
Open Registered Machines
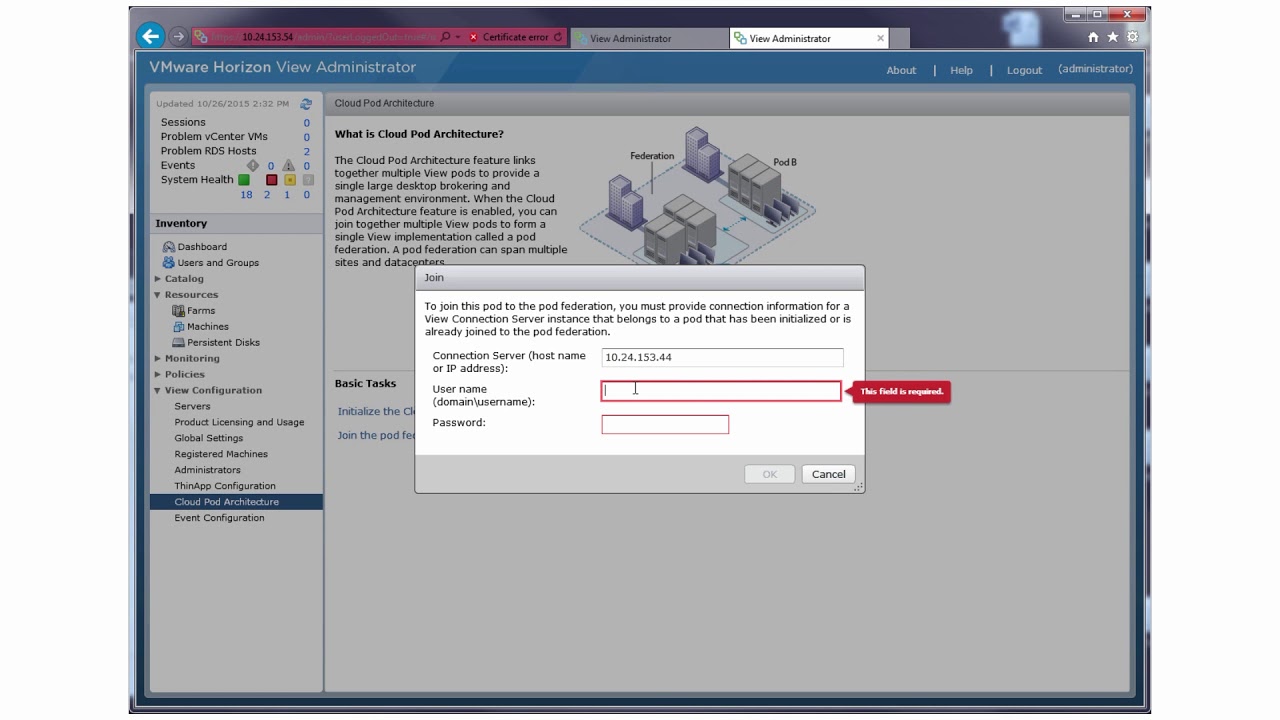click(221, 455)
